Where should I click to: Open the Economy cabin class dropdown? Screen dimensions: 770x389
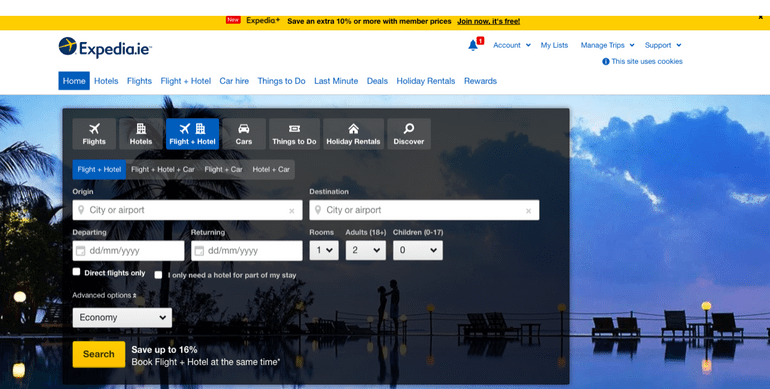122,318
